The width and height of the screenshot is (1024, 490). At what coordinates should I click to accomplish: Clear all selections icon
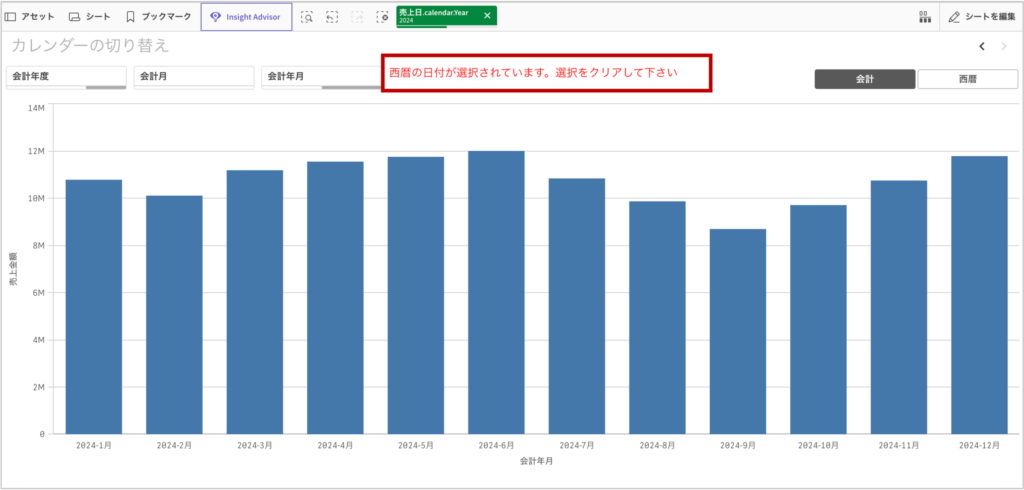point(382,17)
